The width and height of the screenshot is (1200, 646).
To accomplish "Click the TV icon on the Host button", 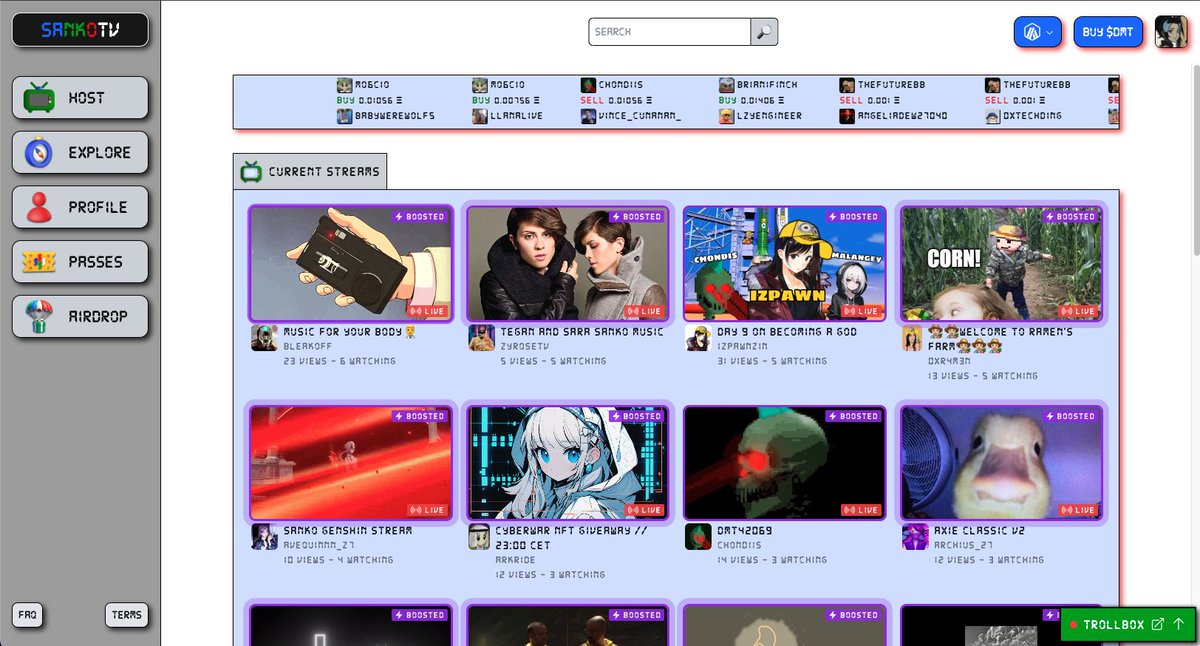I will [40, 98].
